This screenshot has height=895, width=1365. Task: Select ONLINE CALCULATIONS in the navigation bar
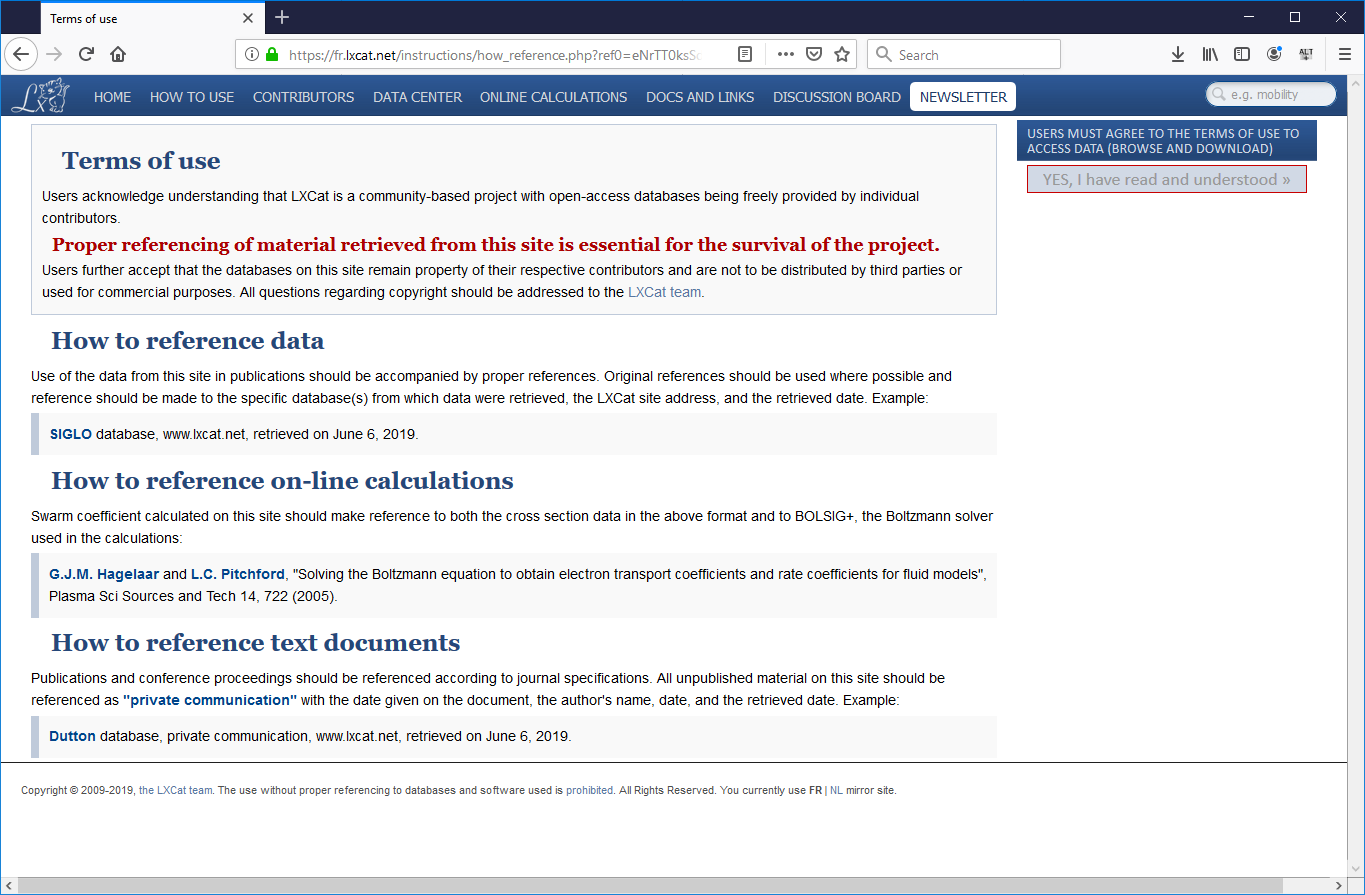click(553, 97)
